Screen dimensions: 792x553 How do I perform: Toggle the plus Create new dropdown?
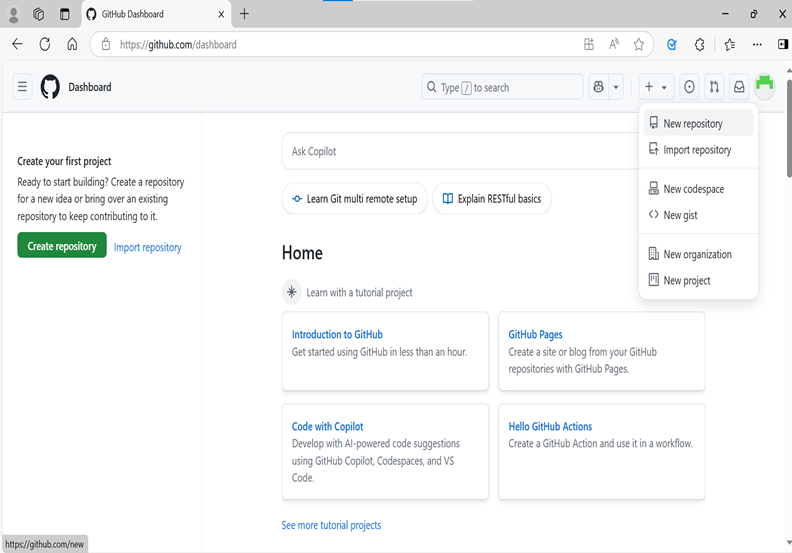pyautogui.click(x=655, y=87)
